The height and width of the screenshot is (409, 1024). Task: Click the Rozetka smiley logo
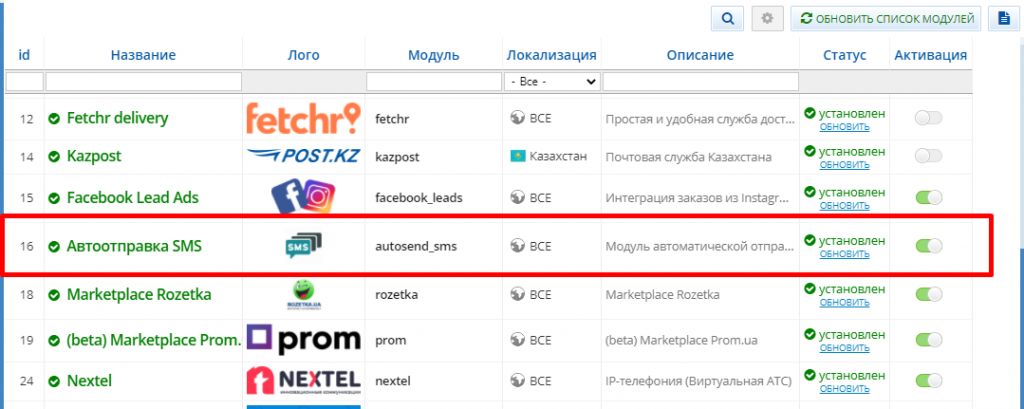click(304, 294)
